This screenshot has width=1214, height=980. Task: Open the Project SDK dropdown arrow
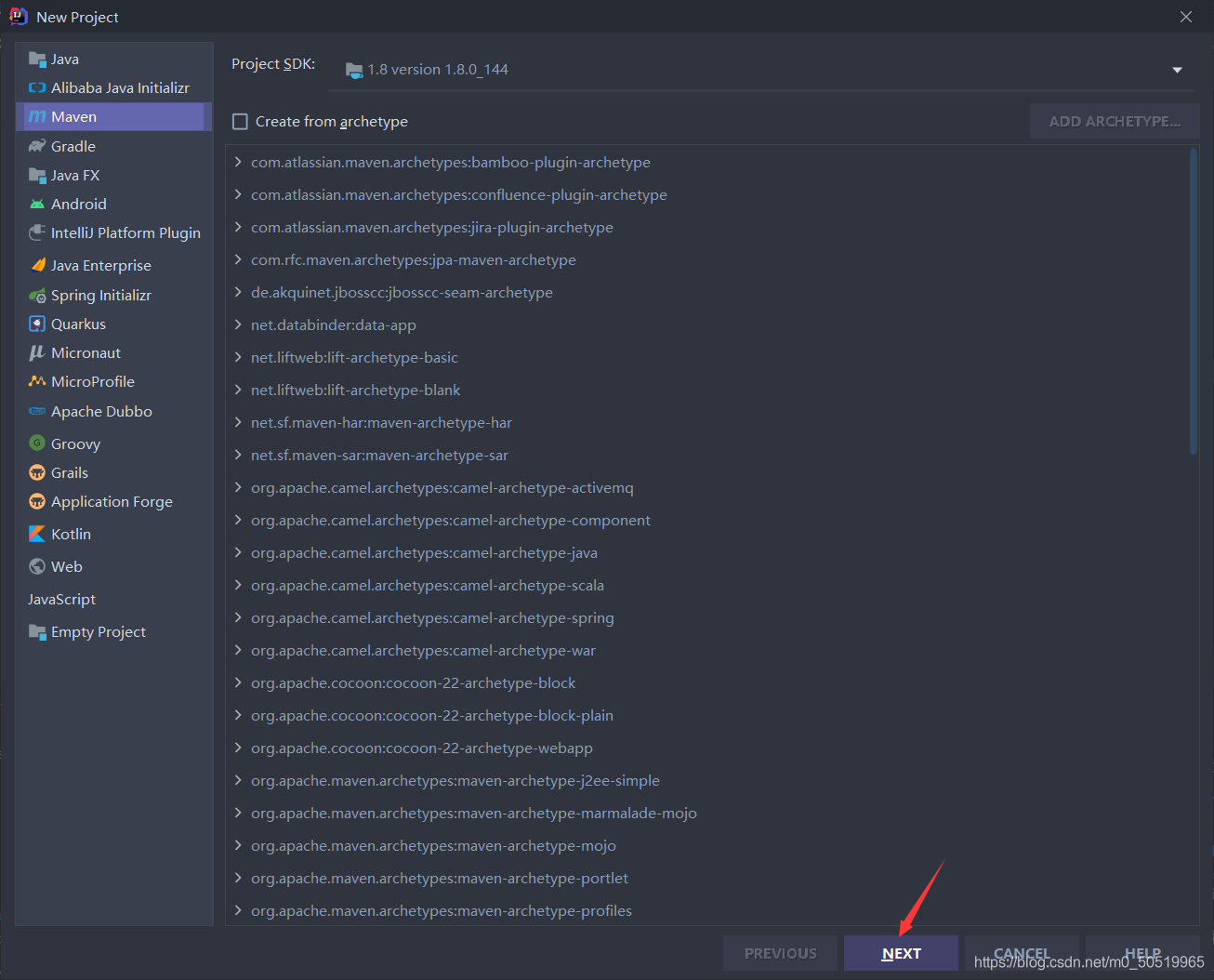1177,70
